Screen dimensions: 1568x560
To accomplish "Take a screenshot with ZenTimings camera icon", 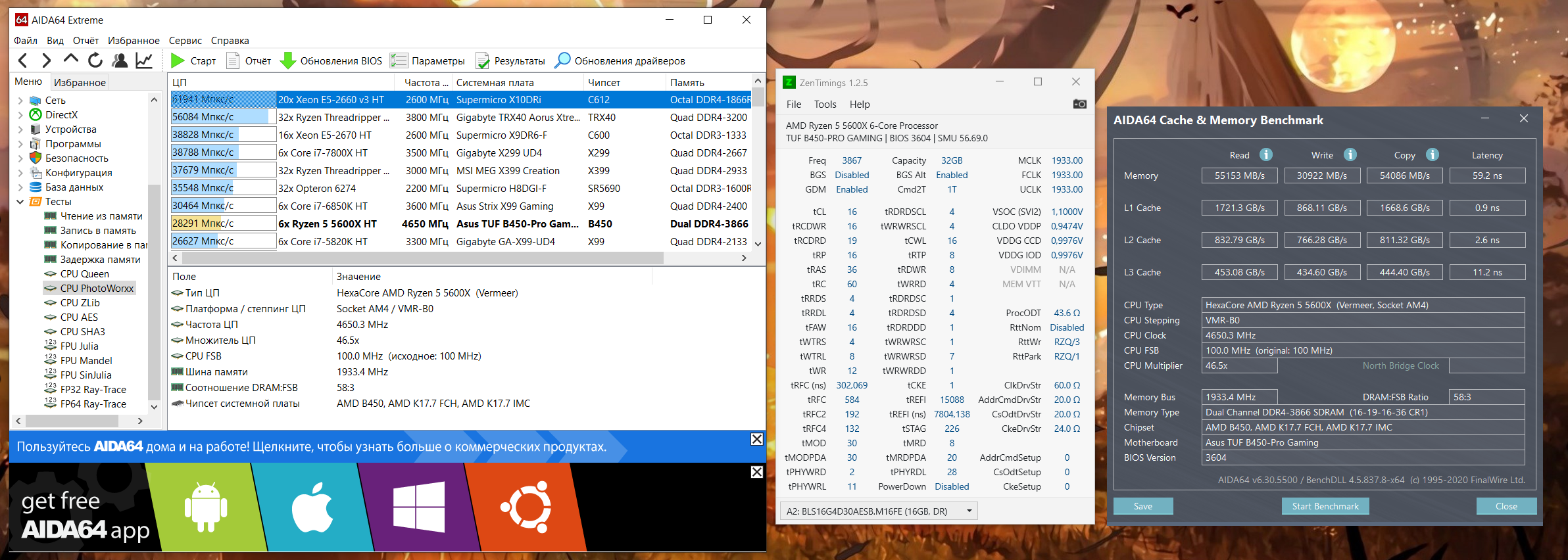I will [x=1079, y=104].
